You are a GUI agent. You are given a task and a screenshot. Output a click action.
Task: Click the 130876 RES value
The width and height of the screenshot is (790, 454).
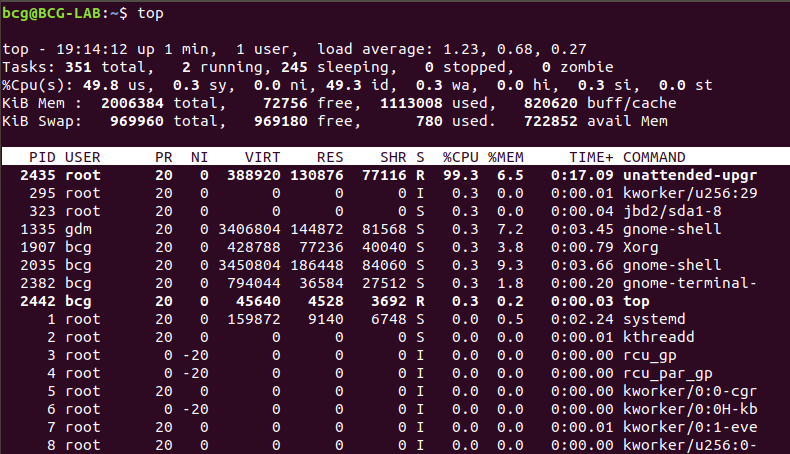tap(317, 175)
